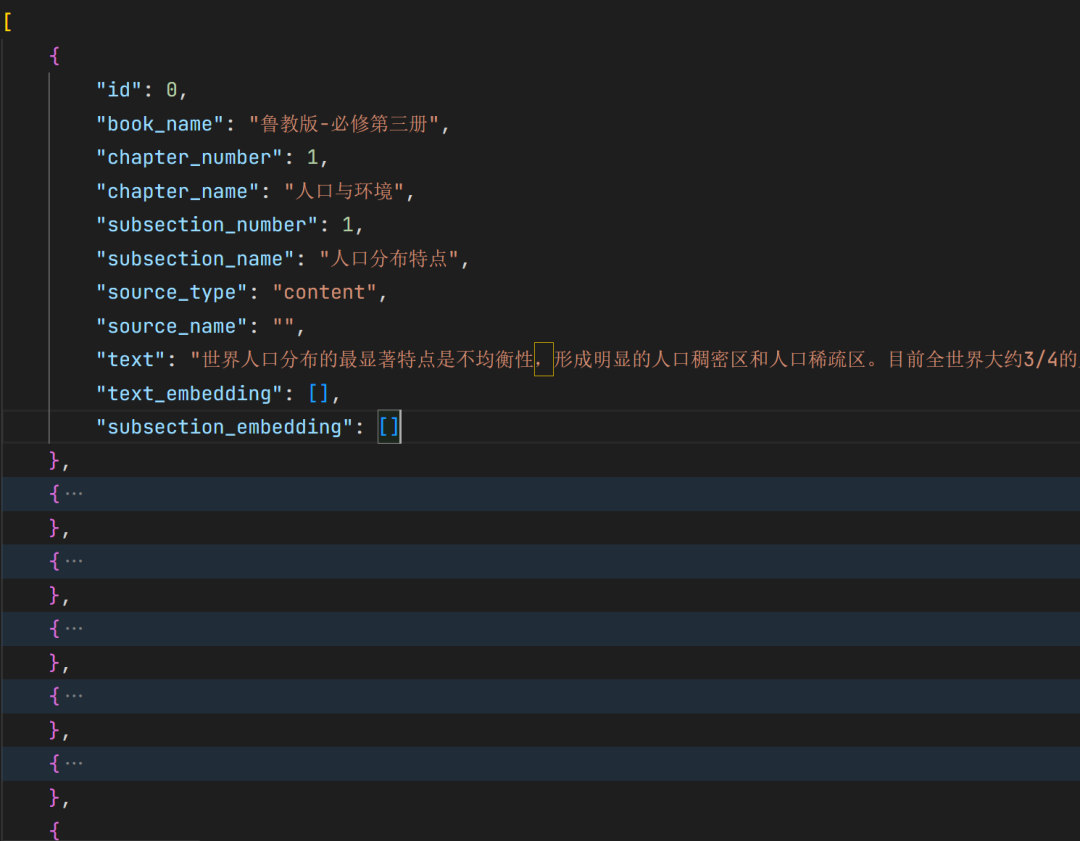Click the "content" string value

click(x=324, y=292)
